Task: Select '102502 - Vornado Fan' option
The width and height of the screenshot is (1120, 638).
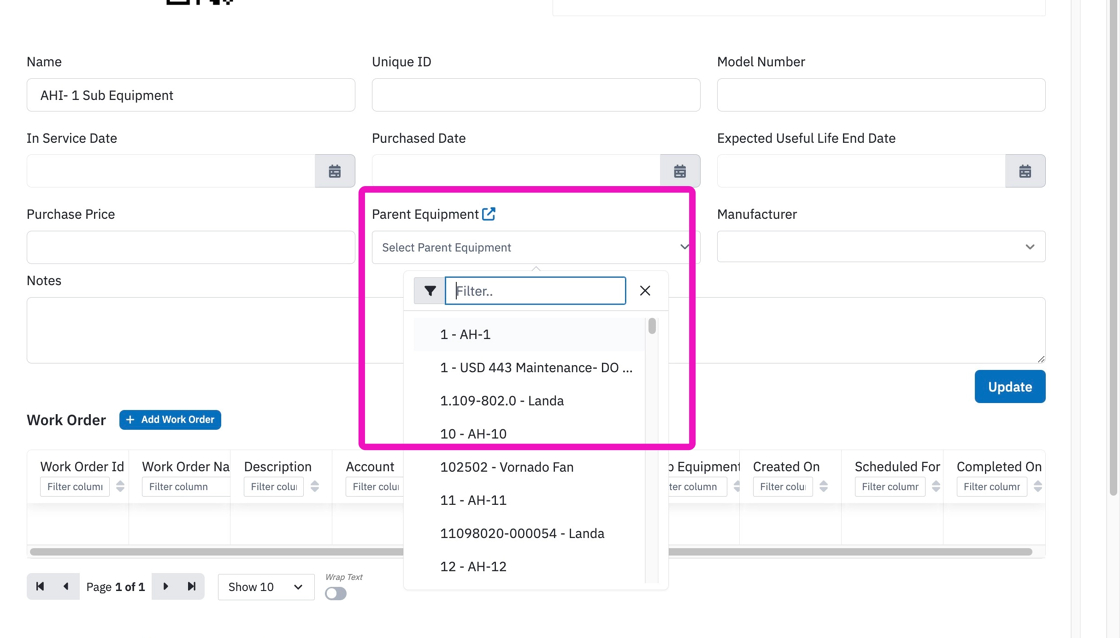Action: (x=529, y=467)
